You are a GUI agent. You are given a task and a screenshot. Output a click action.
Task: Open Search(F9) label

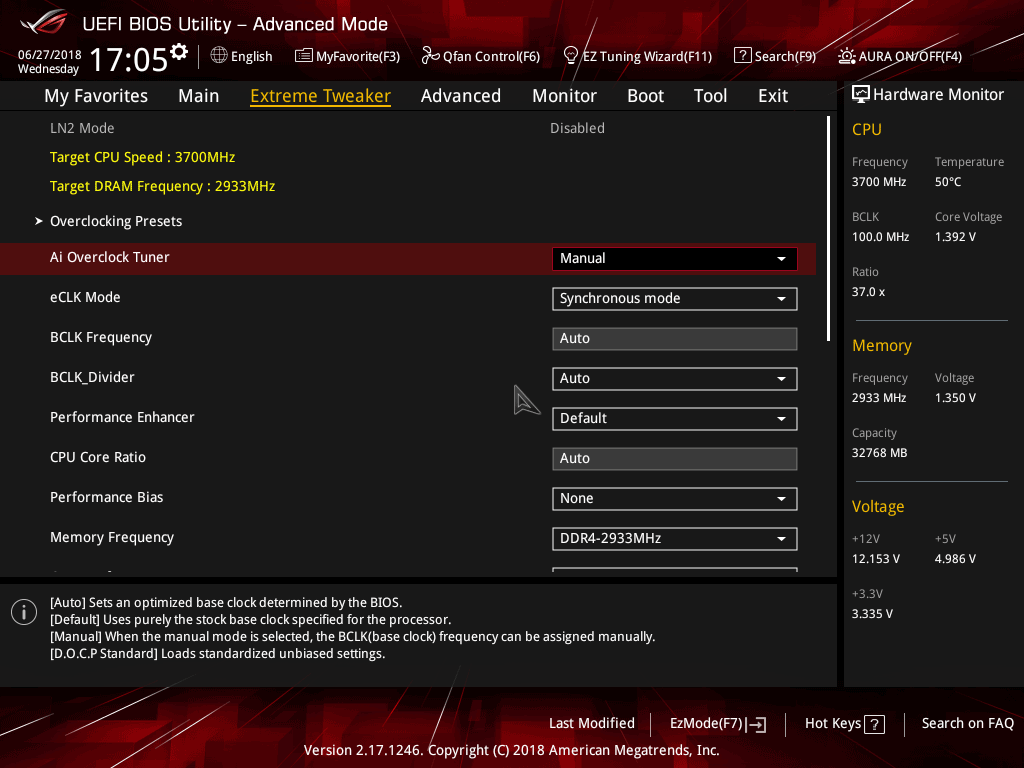click(x=785, y=56)
